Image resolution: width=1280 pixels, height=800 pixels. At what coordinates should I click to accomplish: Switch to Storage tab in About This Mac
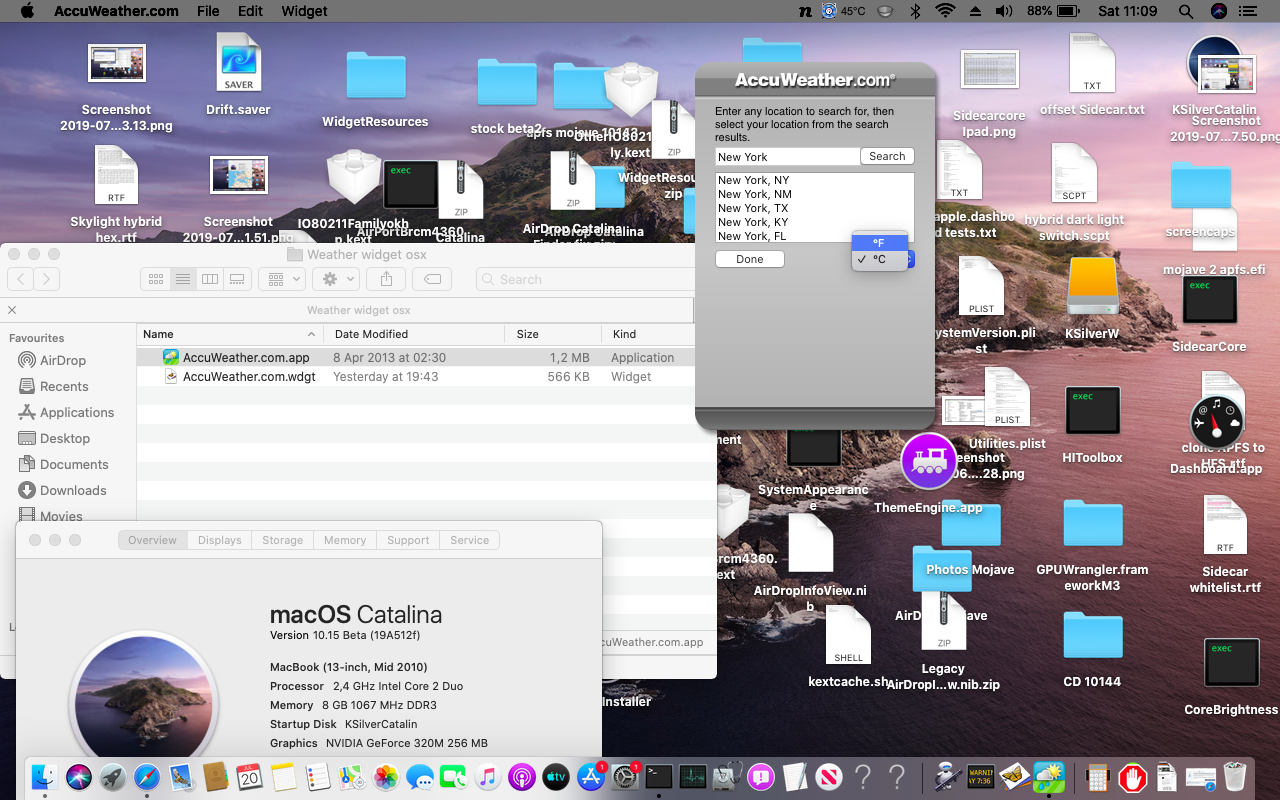(282, 540)
